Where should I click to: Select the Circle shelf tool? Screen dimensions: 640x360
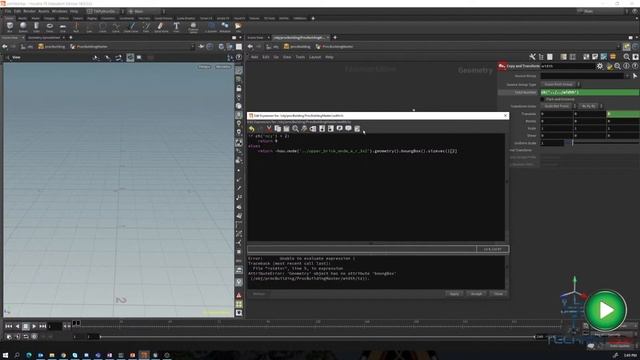(x=102, y=27)
